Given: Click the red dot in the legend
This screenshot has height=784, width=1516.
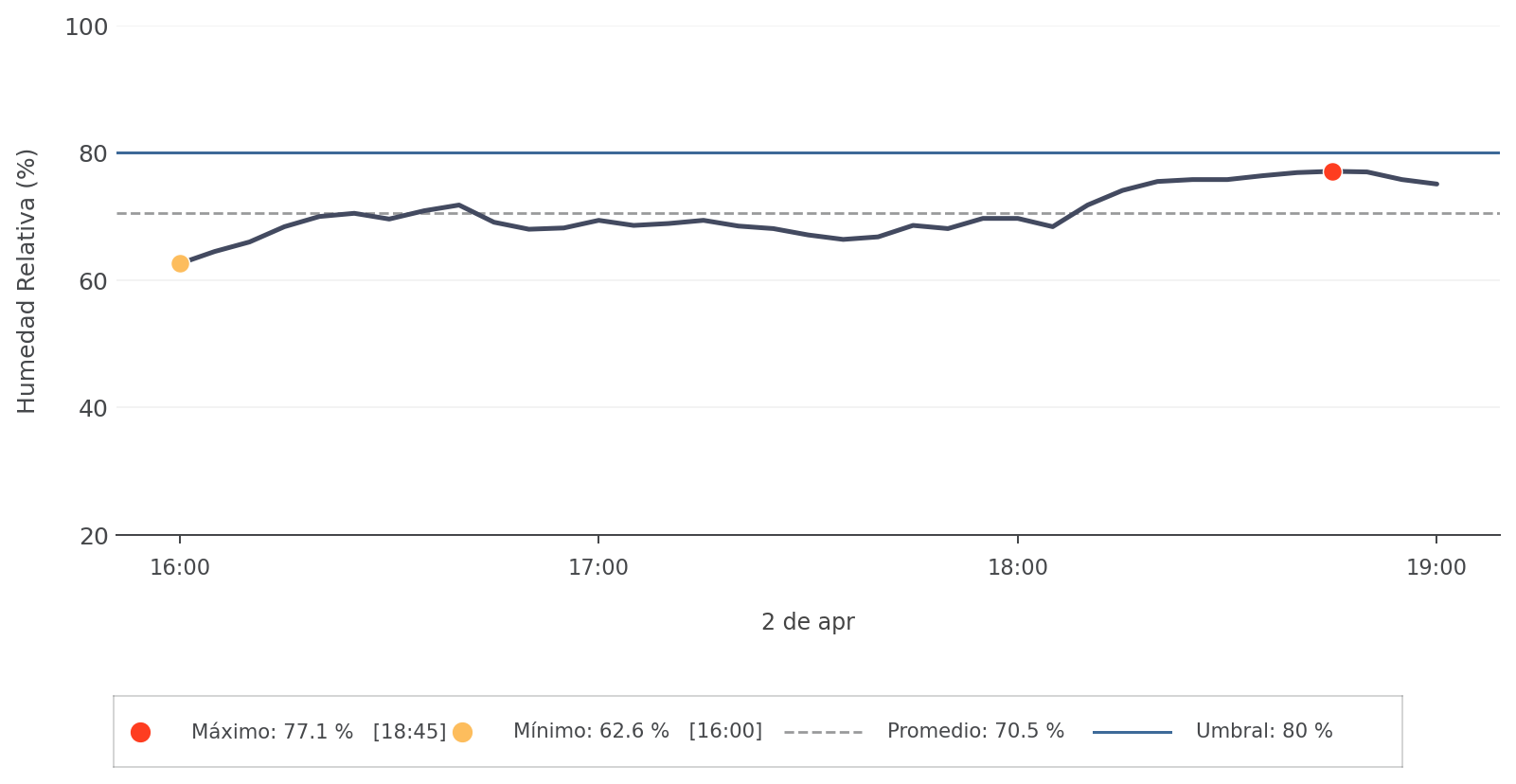Looking at the screenshot, I should pyautogui.click(x=140, y=732).
